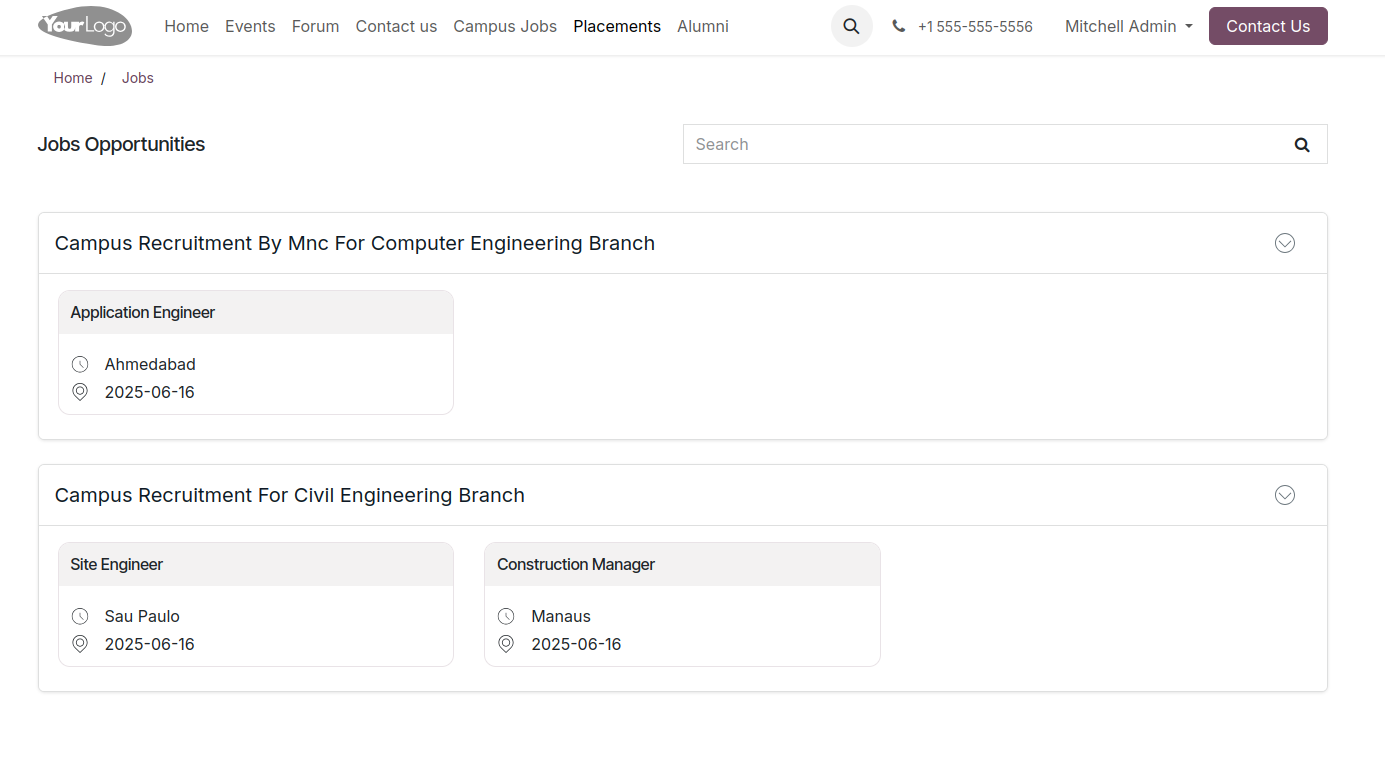Click the YourLogo site logo
The height and width of the screenshot is (770, 1385).
tap(85, 26)
